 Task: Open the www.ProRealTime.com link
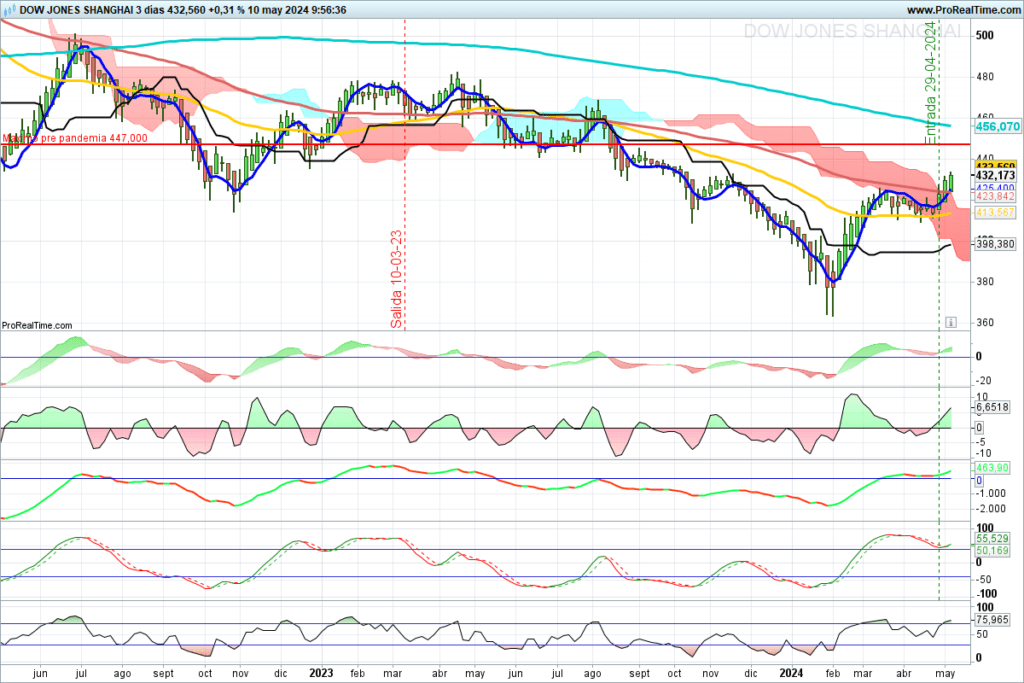(963, 10)
